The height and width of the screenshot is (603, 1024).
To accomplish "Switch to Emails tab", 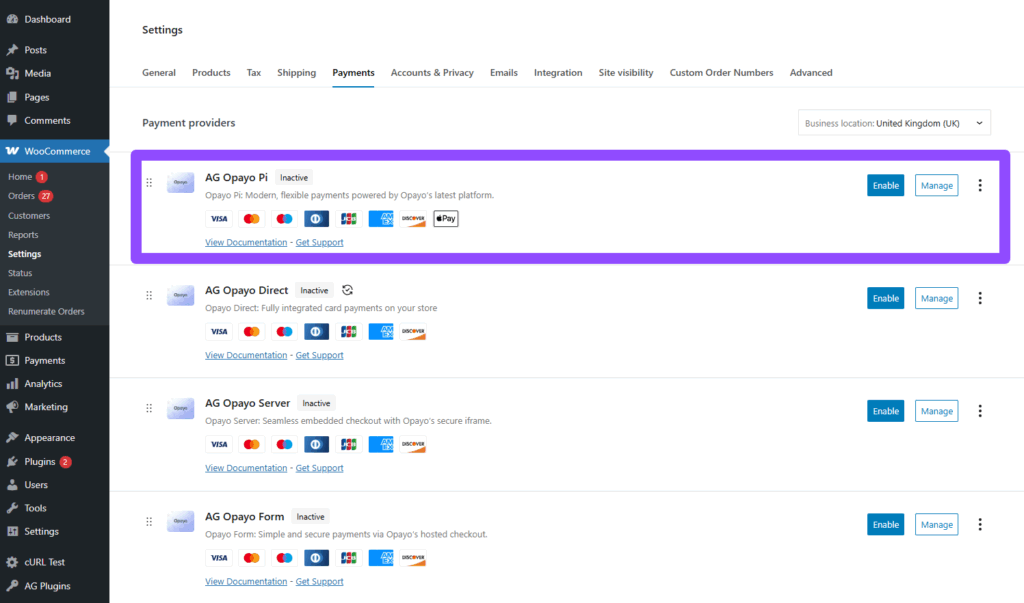I will click(504, 73).
